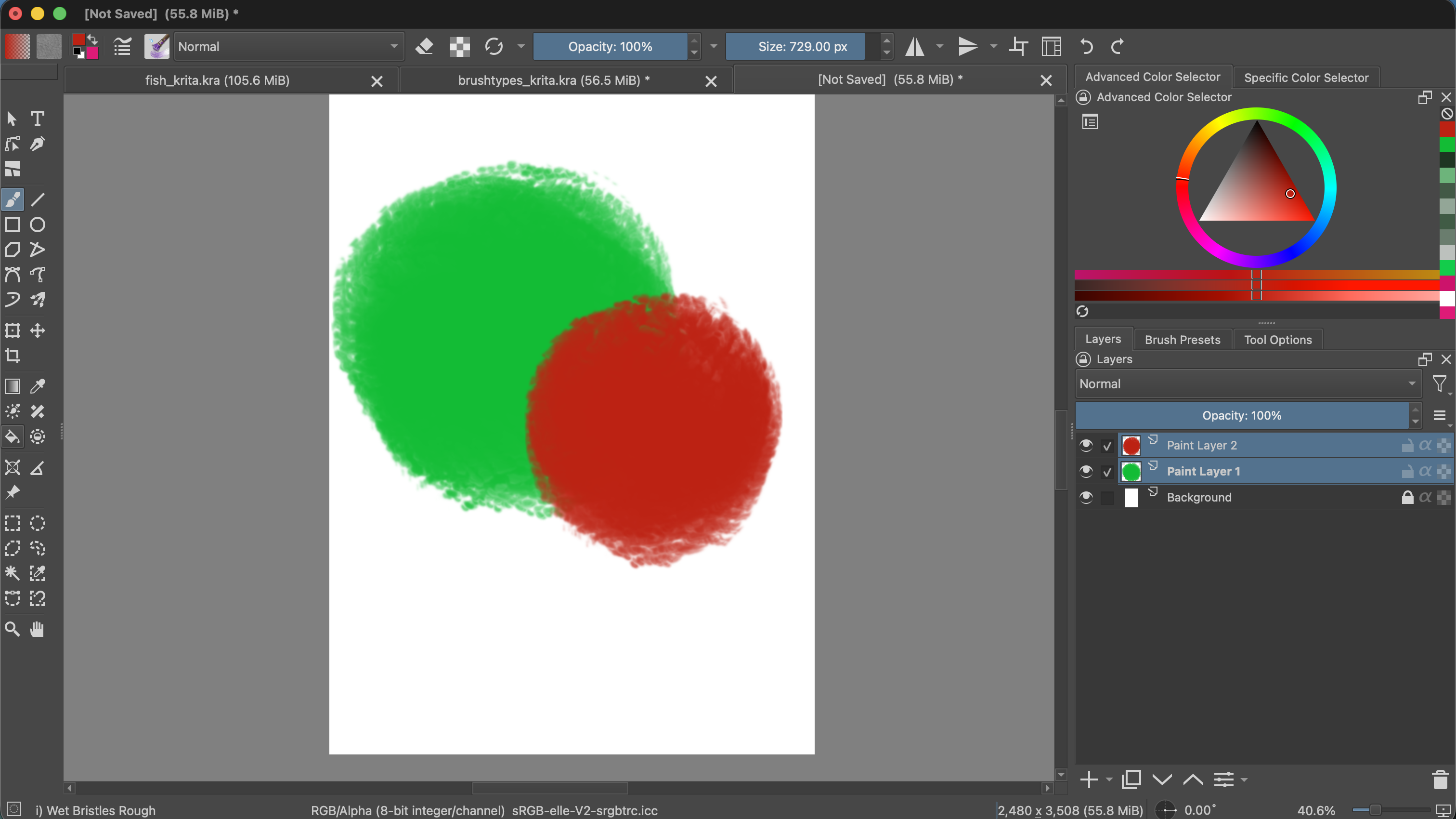Toggle Paint Layer 2 lock
Viewport: 1456px width, 819px height.
(x=1407, y=446)
